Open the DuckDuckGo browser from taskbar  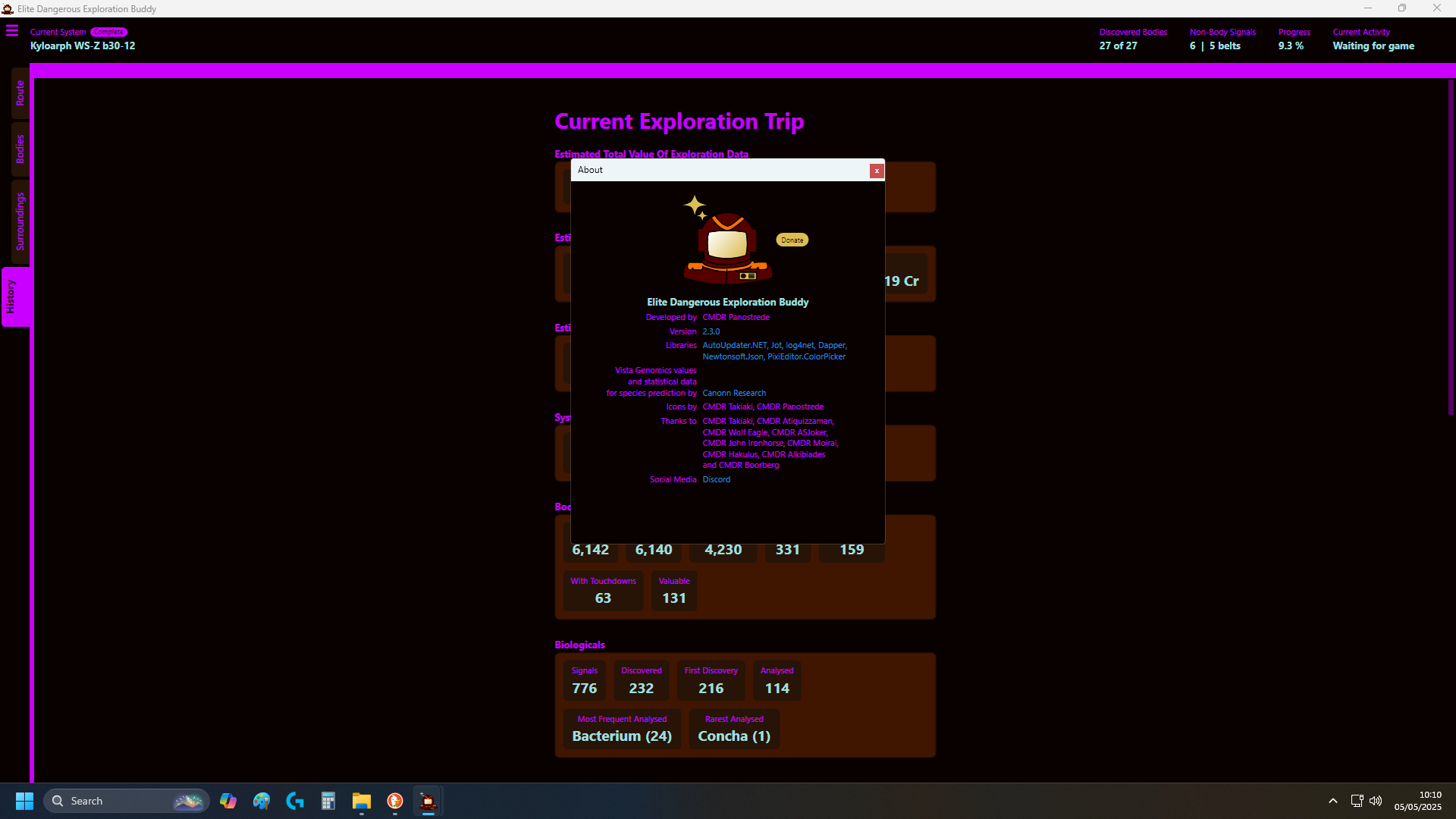pyautogui.click(x=395, y=801)
